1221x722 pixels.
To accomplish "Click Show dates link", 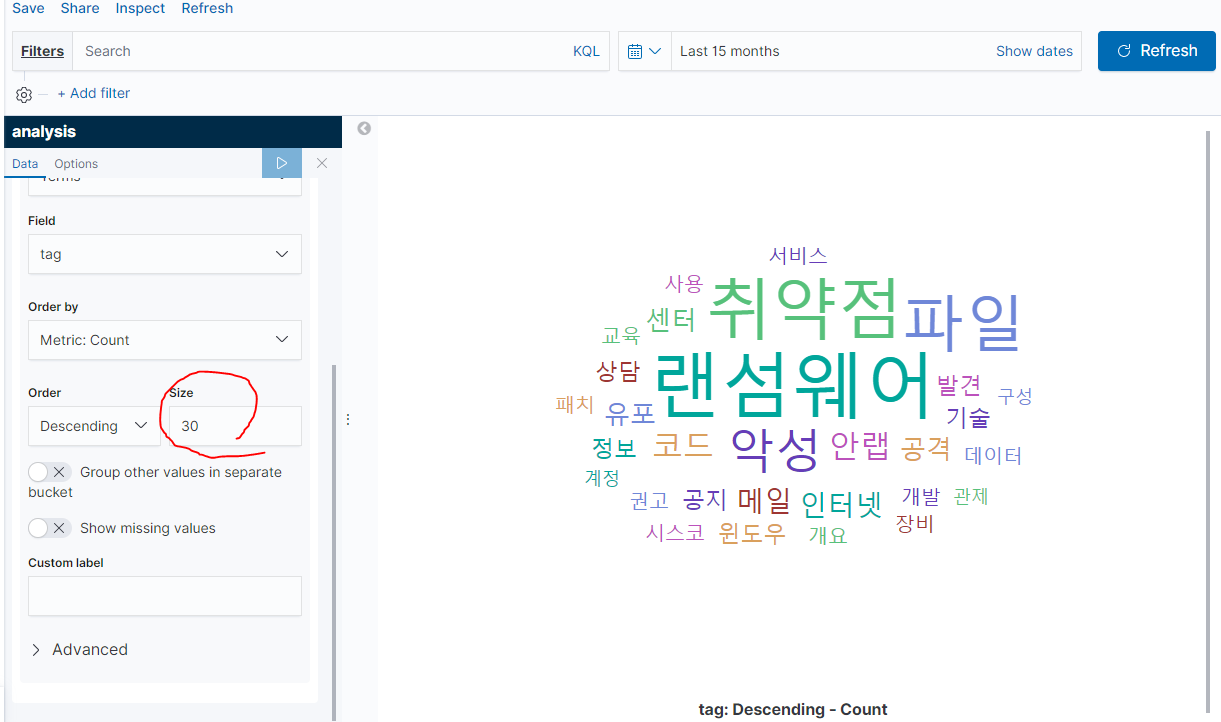I will (1034, 51).
